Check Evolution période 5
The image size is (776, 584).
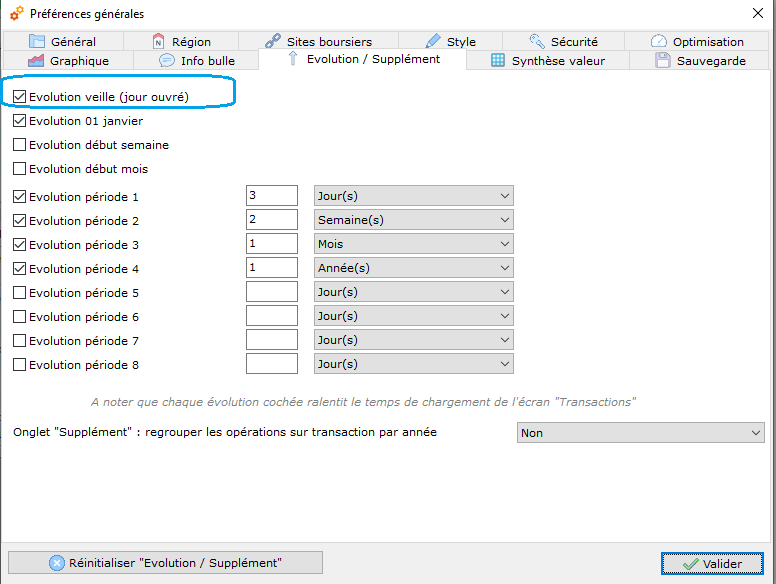coord(19,292)
